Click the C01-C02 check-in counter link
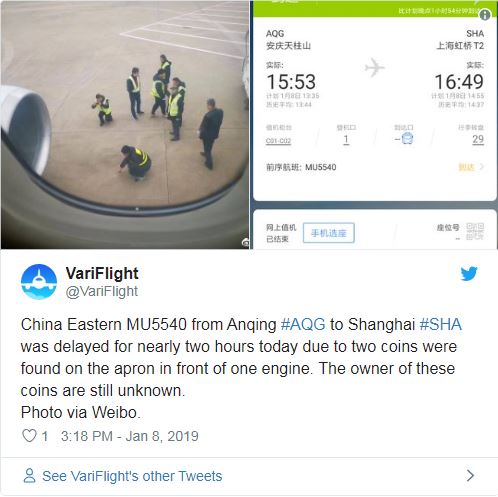The width and height of the screenshot is (498, 497). [278, 141]
